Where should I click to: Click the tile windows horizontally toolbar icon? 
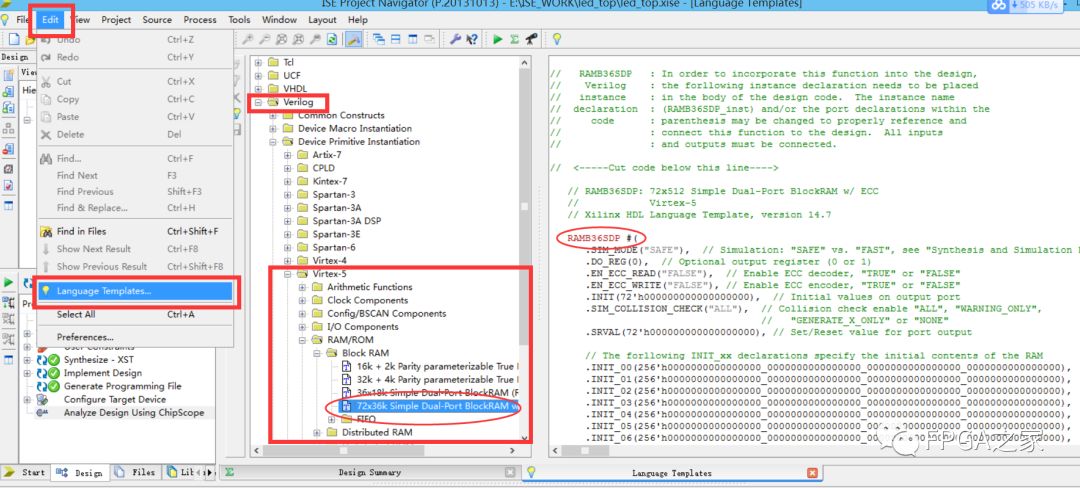395,39
